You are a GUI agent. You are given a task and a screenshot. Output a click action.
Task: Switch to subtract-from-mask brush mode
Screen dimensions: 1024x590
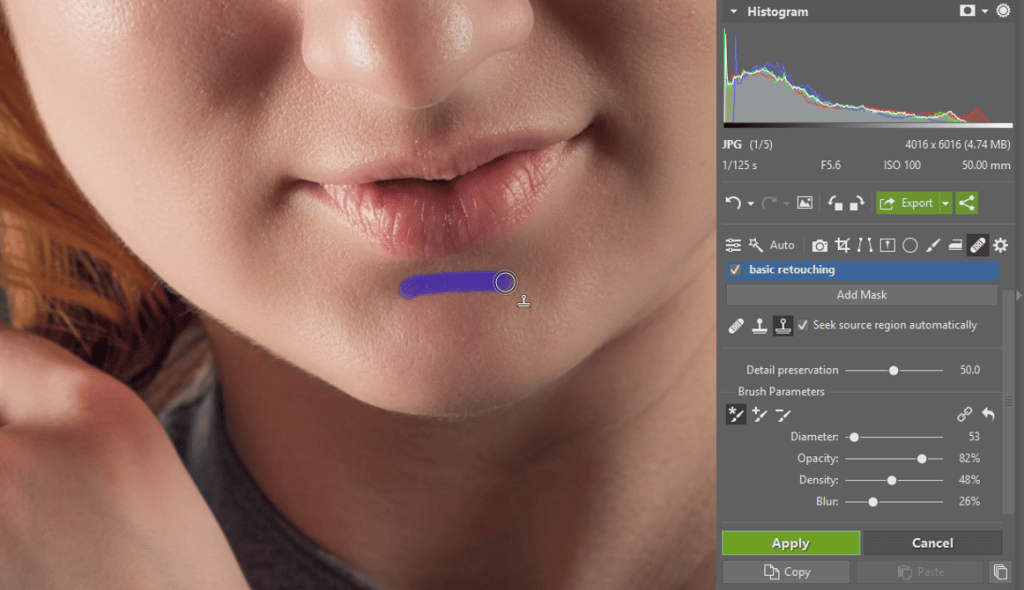(x=783, y=414)
